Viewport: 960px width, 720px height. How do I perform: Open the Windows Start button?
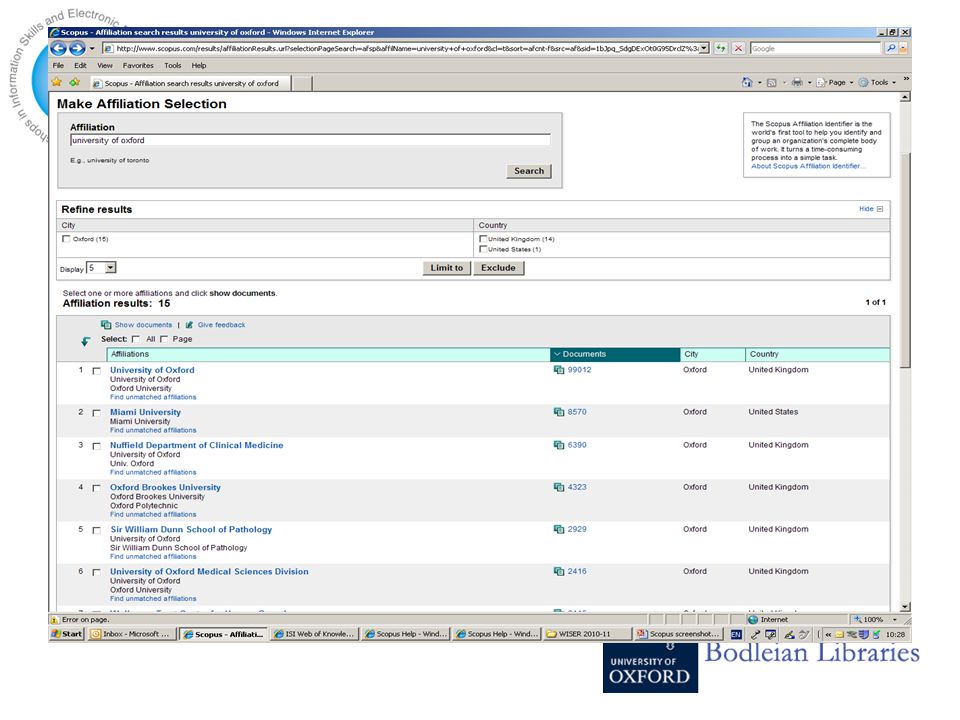(67, 634)
